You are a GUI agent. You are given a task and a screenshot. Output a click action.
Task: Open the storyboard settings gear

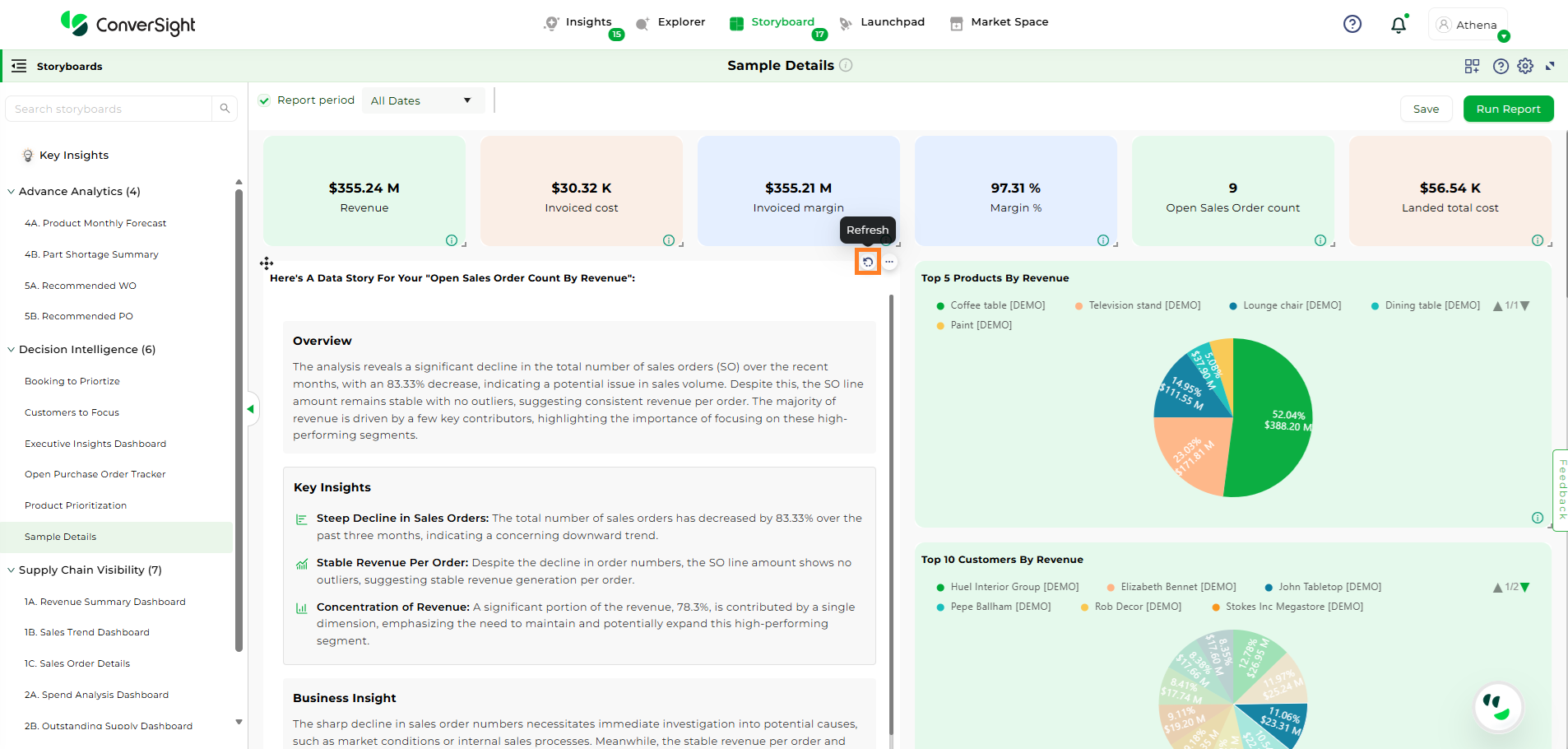pyautogui.click(x=1525, y=66)
